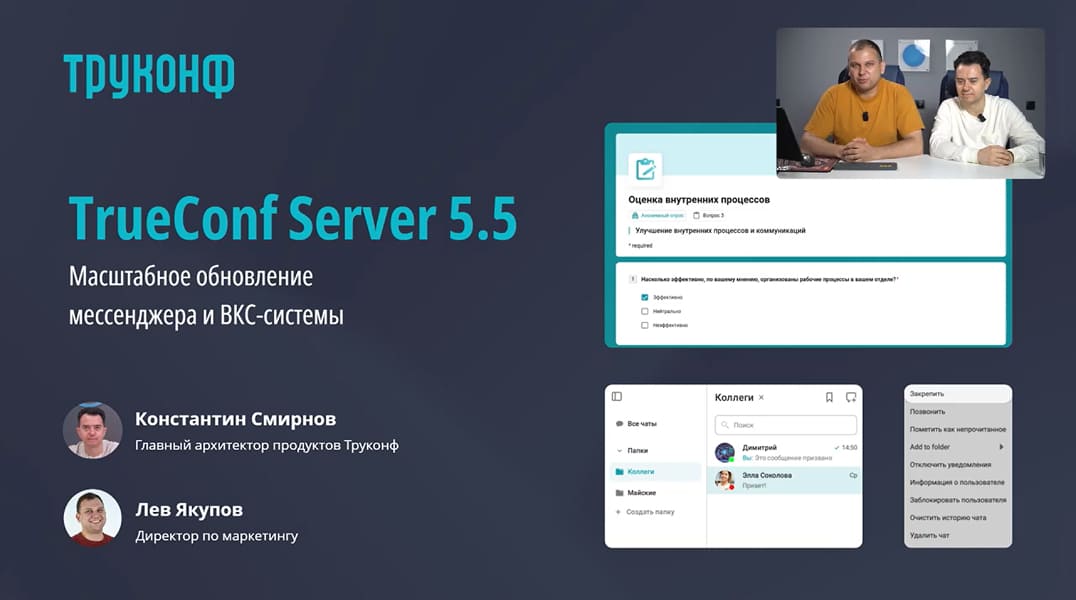Uncheck the Эффективно checkbox
Viewport: 1076px width, 600px height.
click(645, 297)
